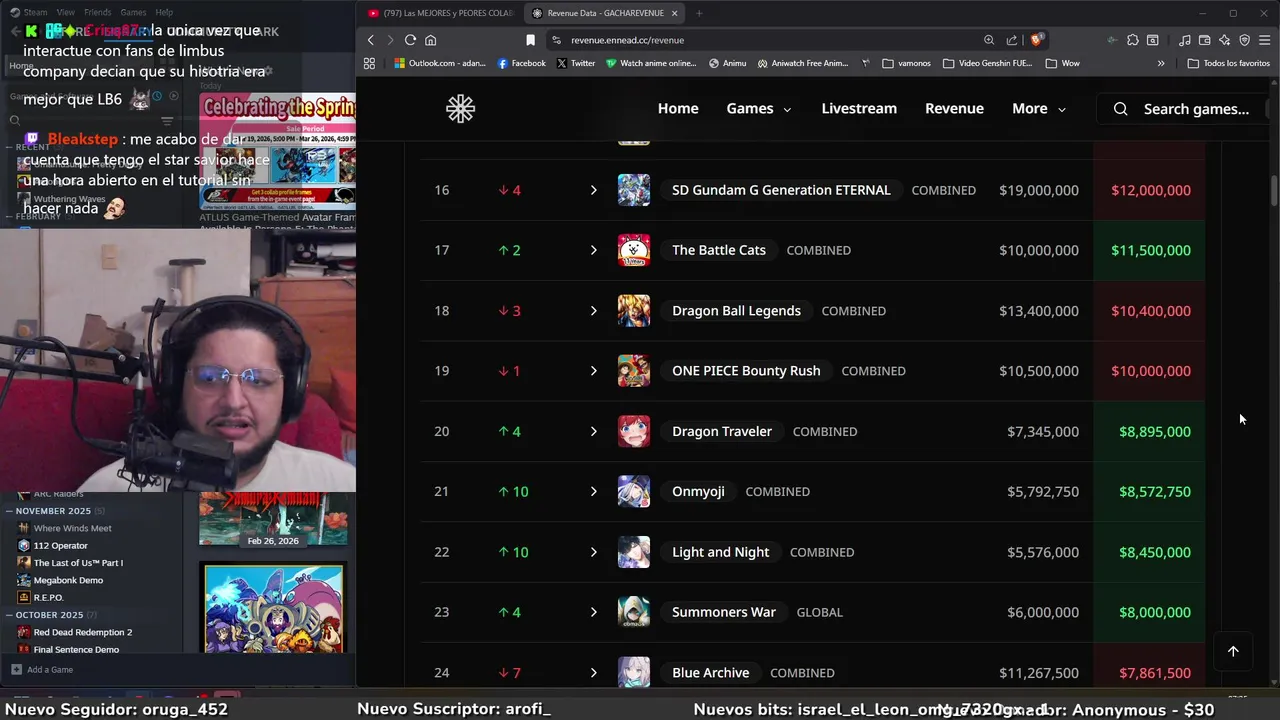Go to Home in site navigation
Image resolution: width=1280 pixels, height=720 pixels.
tap(678, 109)
